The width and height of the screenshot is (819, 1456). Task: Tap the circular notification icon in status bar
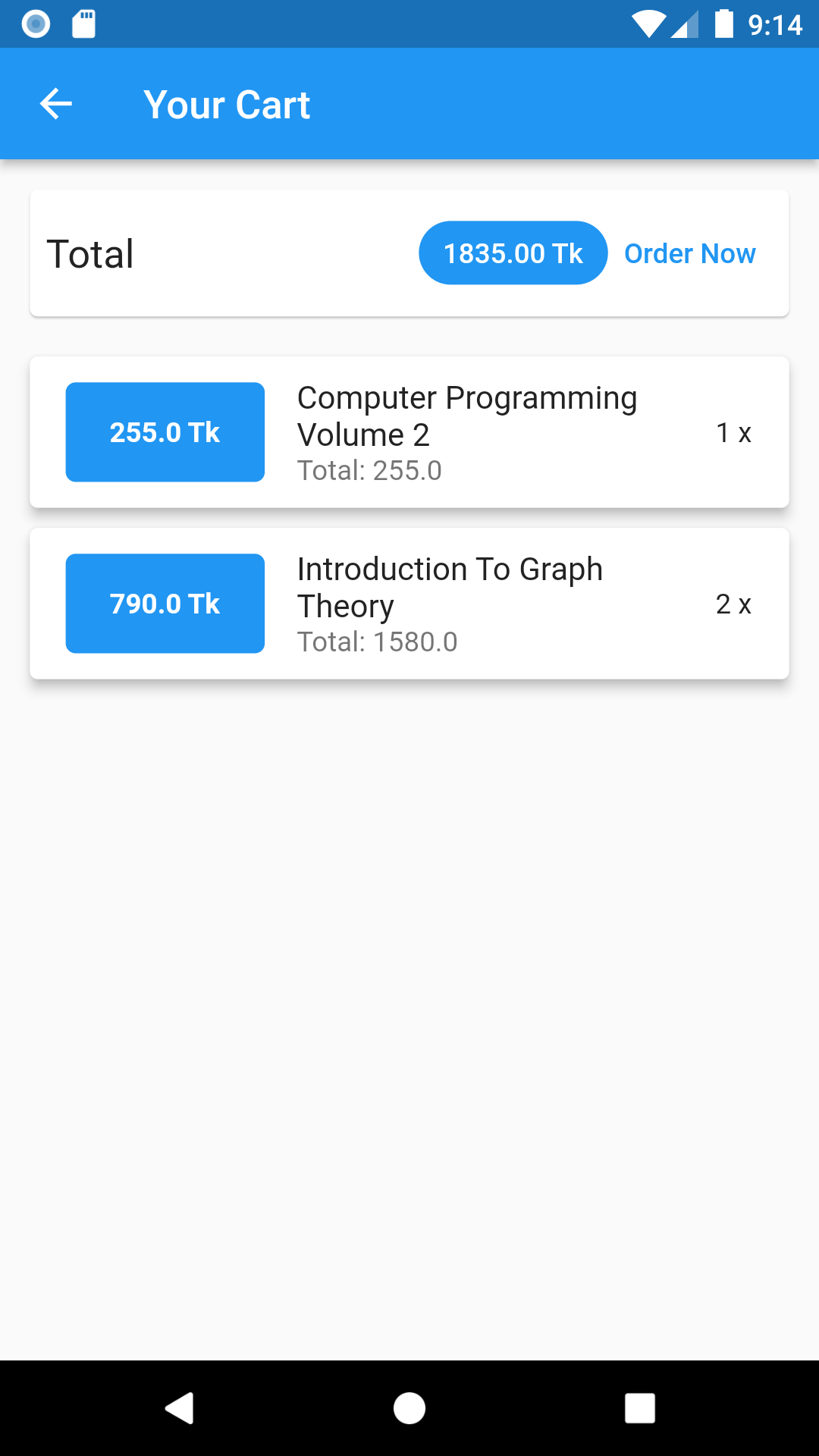tap(36, 24)
